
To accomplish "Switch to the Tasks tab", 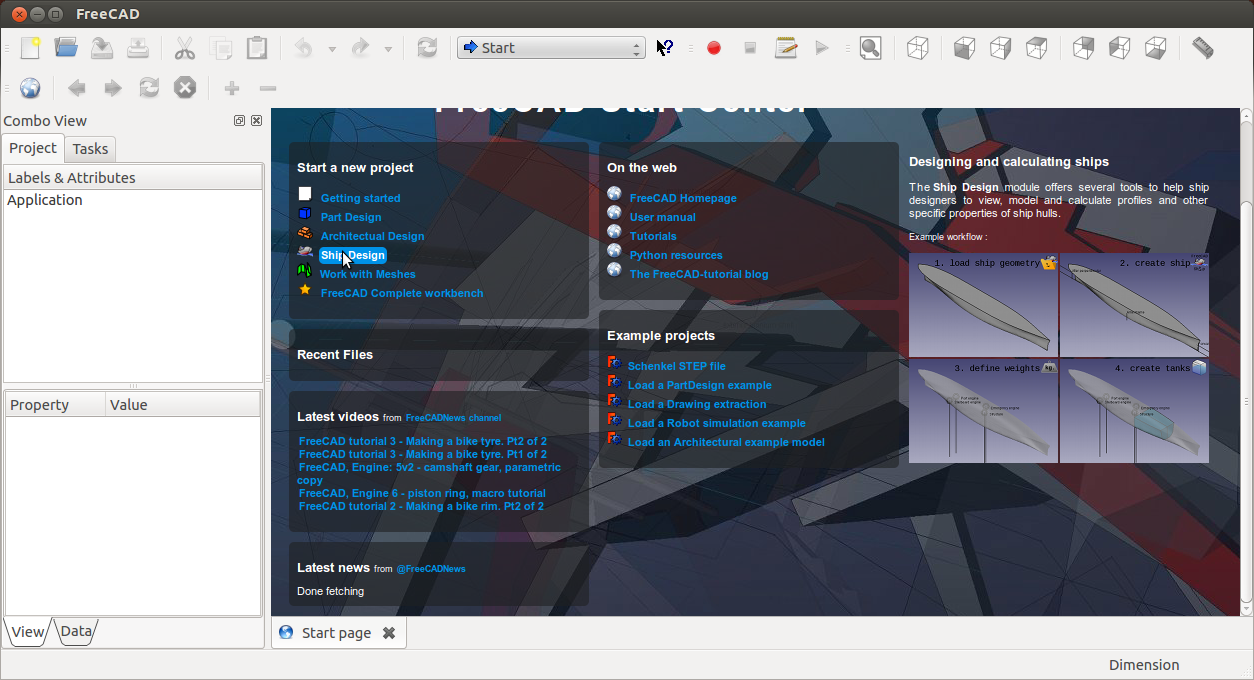I will pos(90,149).
